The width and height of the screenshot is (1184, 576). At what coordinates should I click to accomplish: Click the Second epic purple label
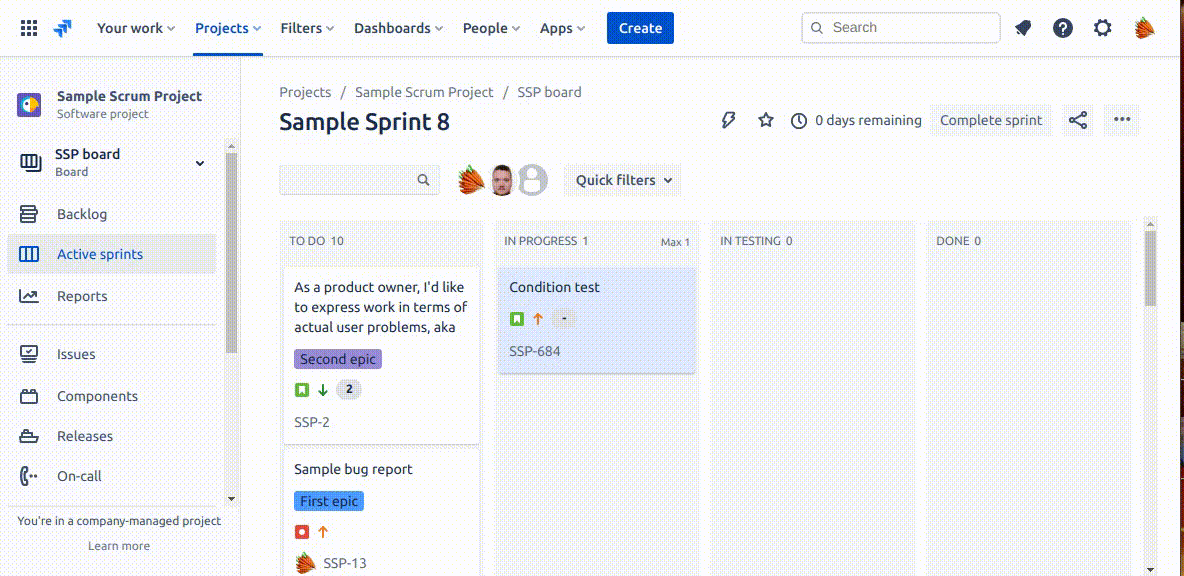337,359
